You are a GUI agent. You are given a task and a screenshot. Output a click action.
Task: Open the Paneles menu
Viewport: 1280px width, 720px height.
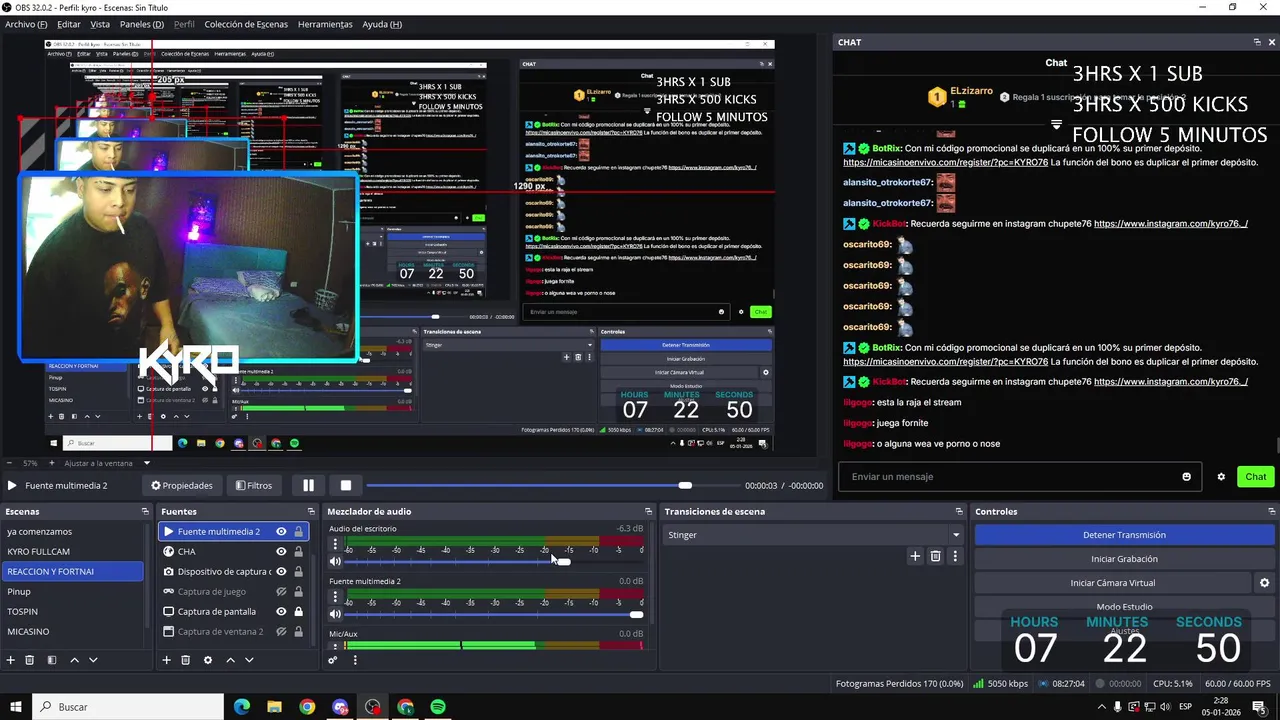point(142,24)
